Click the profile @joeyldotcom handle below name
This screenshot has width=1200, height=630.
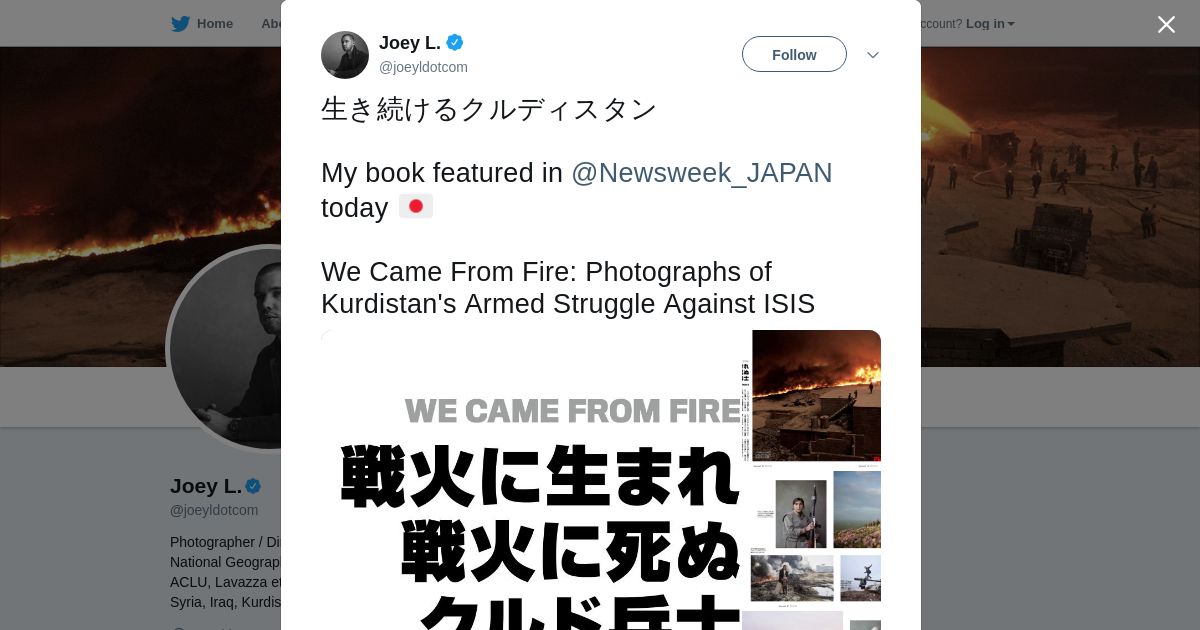pyautogui.click(x=214, y=510)
